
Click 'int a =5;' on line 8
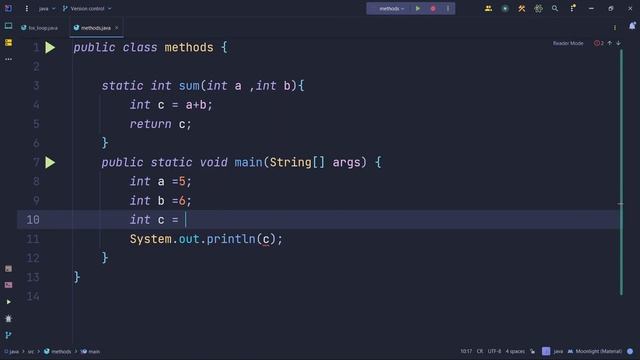pos(160,182)
